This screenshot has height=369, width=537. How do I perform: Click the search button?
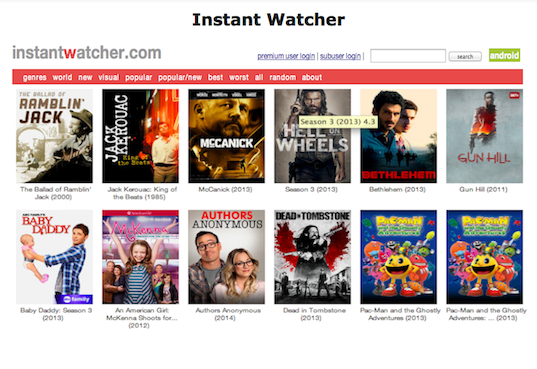click(x=465, y=56)
